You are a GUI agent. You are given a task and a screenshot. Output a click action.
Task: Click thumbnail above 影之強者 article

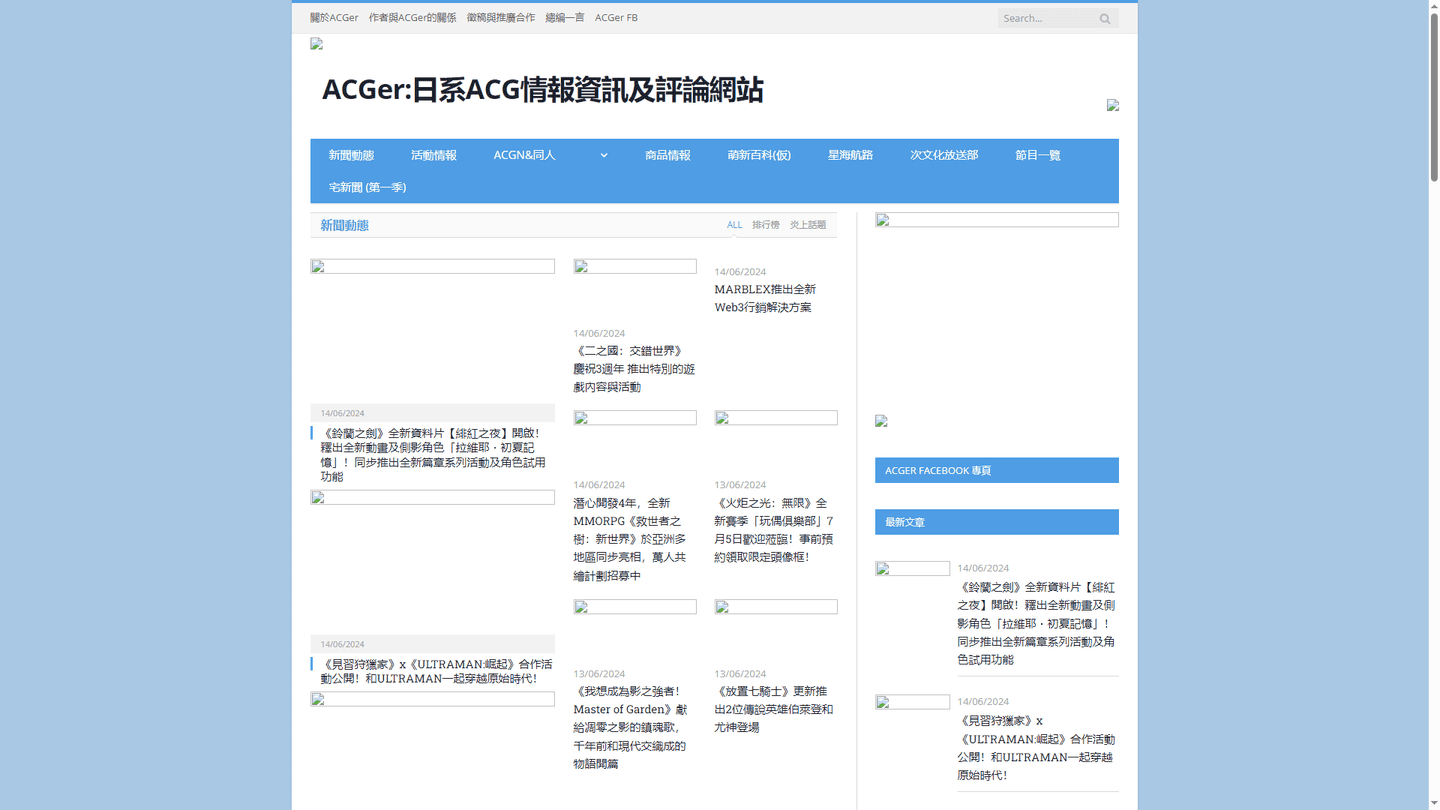[x=635, y=607]
